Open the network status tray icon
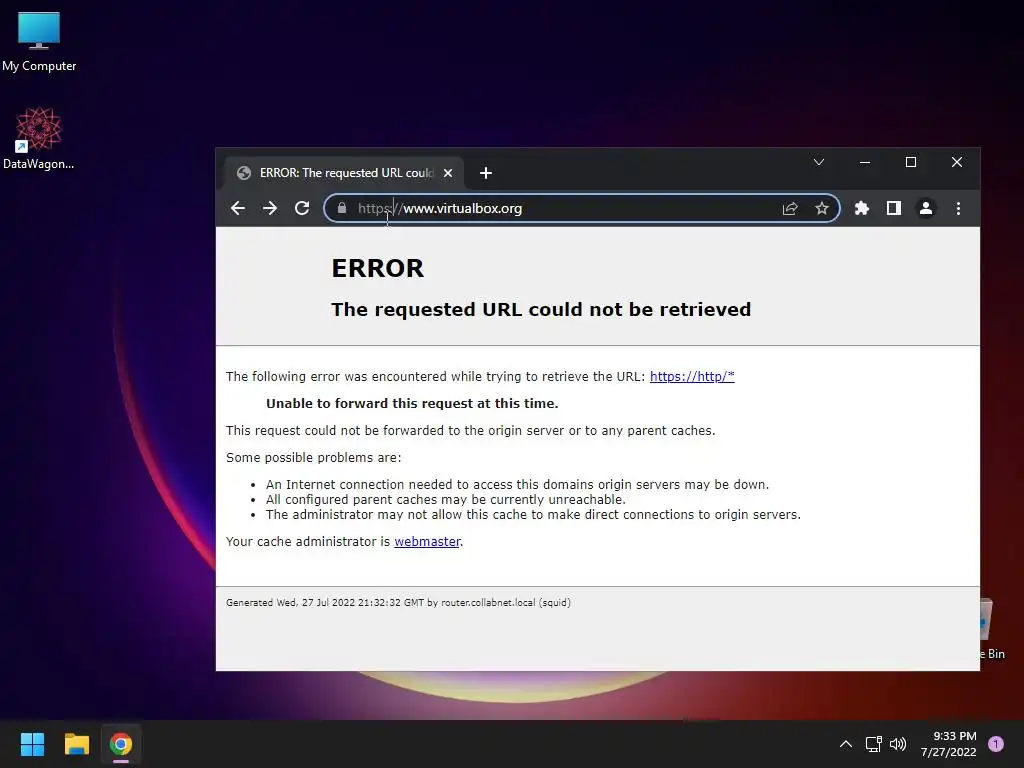Screen dimensions: 1024x768 874,744
